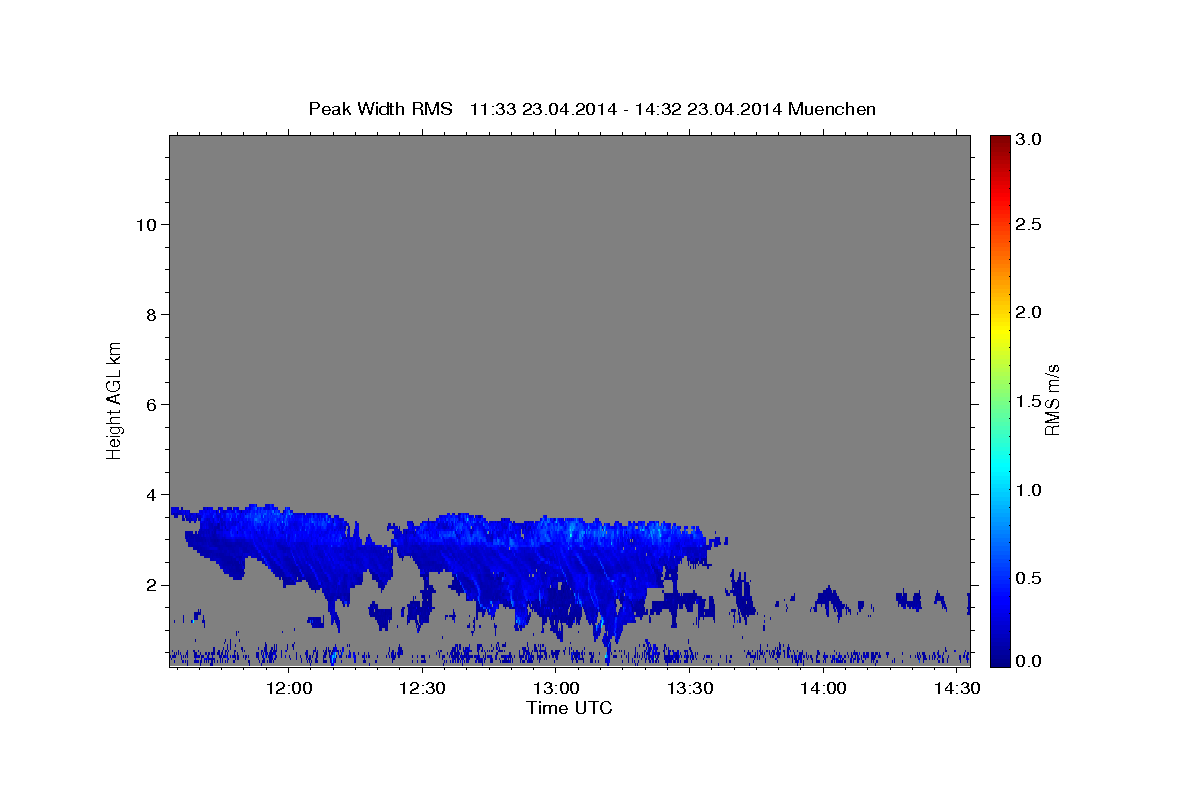The height and width of the screenshot is (800, 1200).
Task: Click the dark blue bottom of colorbar
Action: (x=999, y=657)
